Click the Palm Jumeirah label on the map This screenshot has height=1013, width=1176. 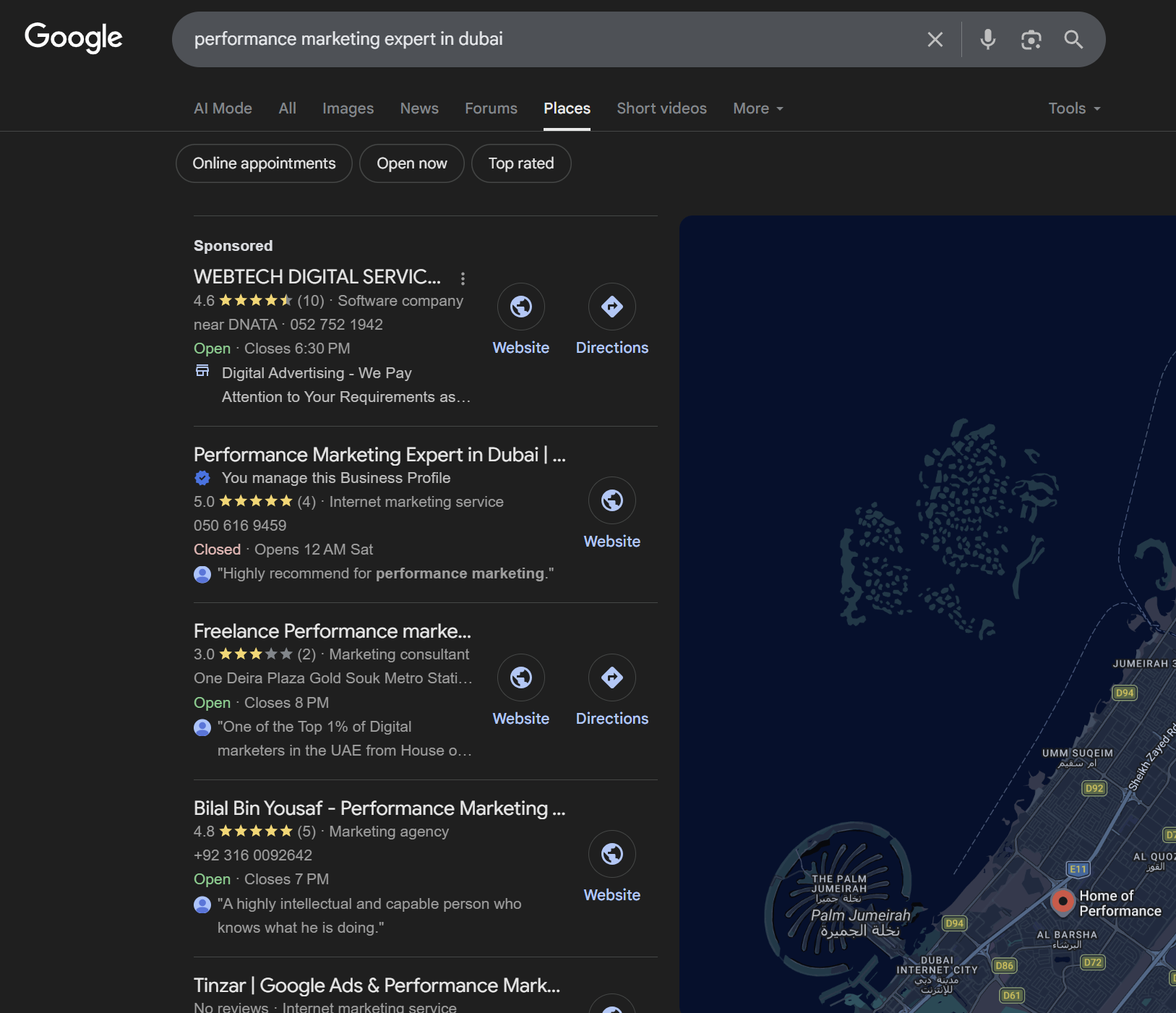click(860, 915)
